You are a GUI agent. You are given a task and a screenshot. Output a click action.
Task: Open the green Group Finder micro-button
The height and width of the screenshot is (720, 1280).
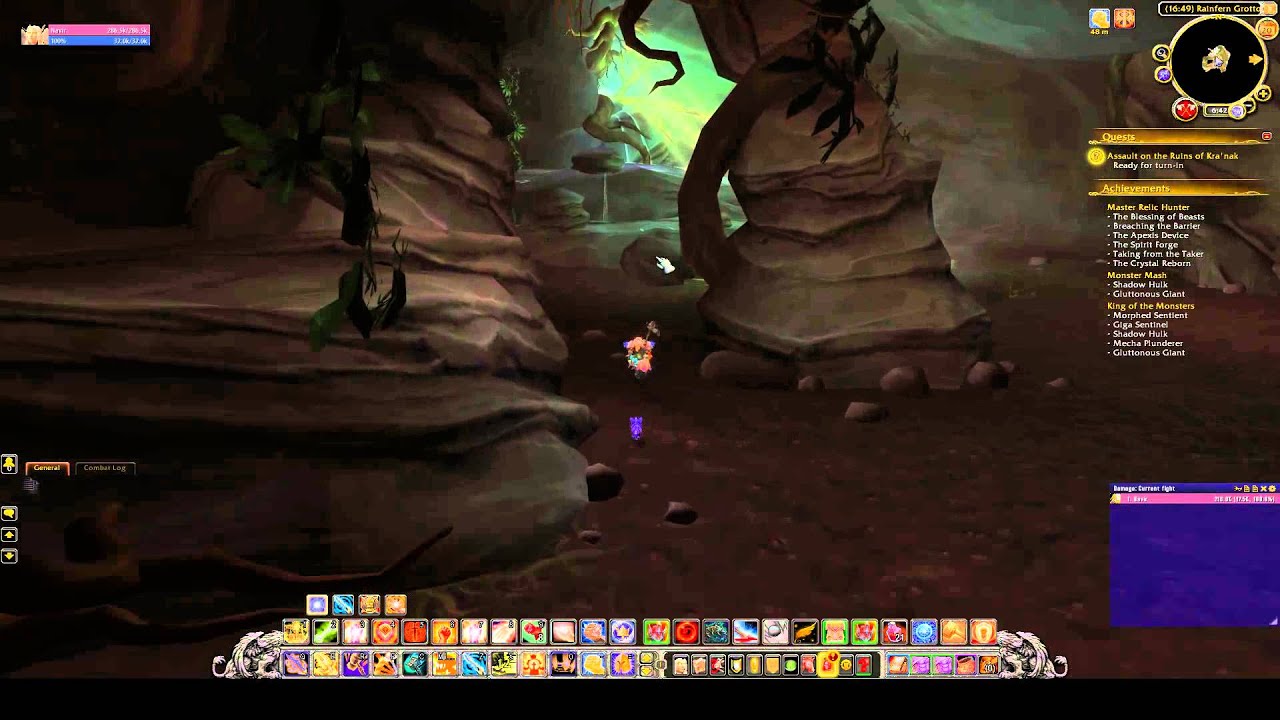click(791, 664)
